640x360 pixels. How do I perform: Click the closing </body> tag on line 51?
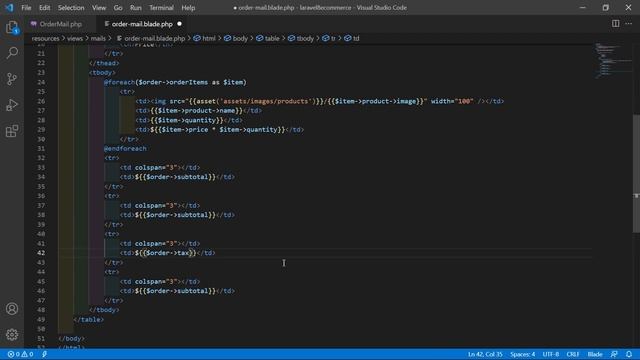coord(71,338)
